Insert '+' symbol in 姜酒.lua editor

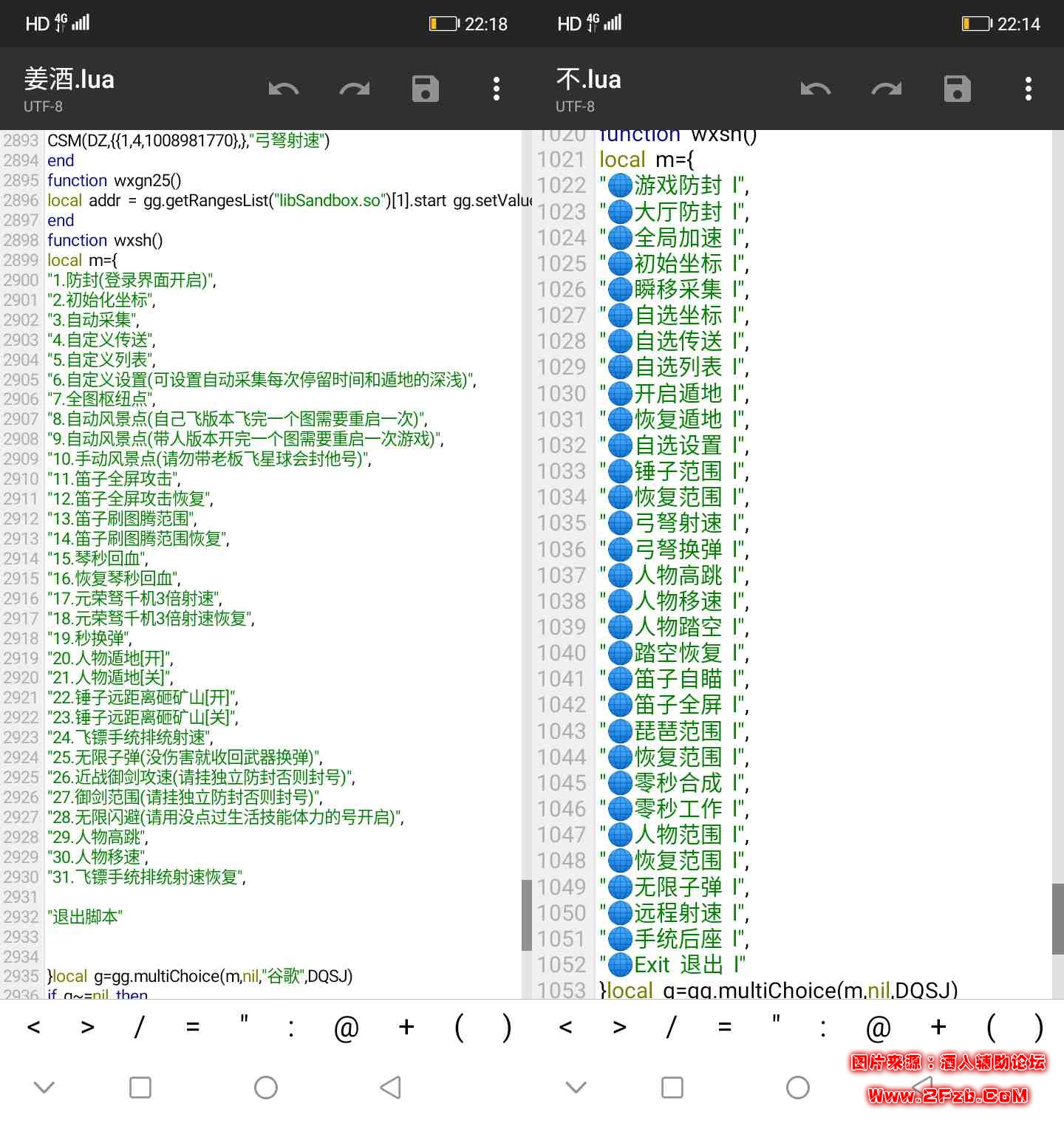(x=406, y=1026)
